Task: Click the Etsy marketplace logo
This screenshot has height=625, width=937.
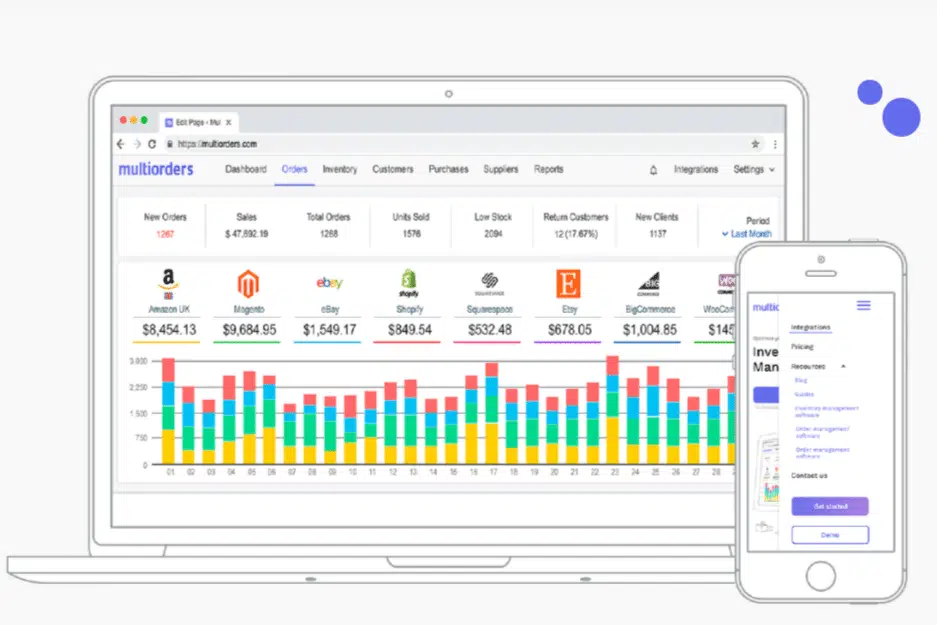Action: (x=570, y=284)
